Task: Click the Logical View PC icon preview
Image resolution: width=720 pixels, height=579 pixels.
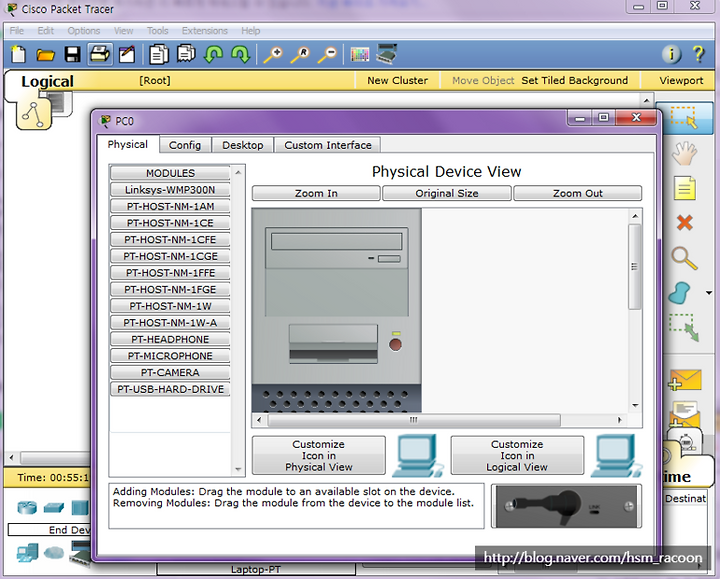Action: coord(616,455)
